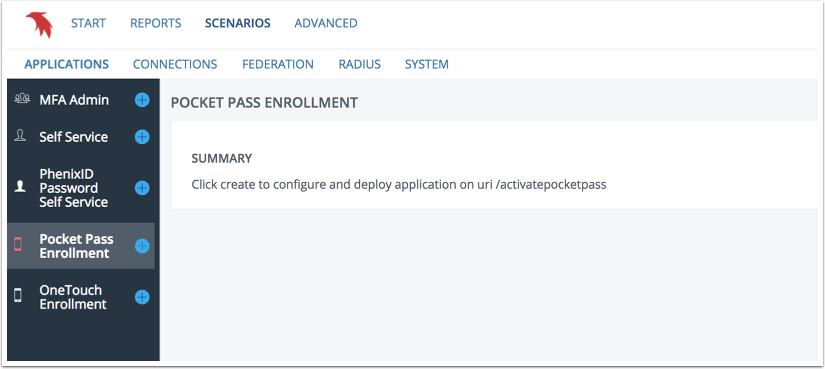Click the MFA Admin group icon

coord(22,98)
